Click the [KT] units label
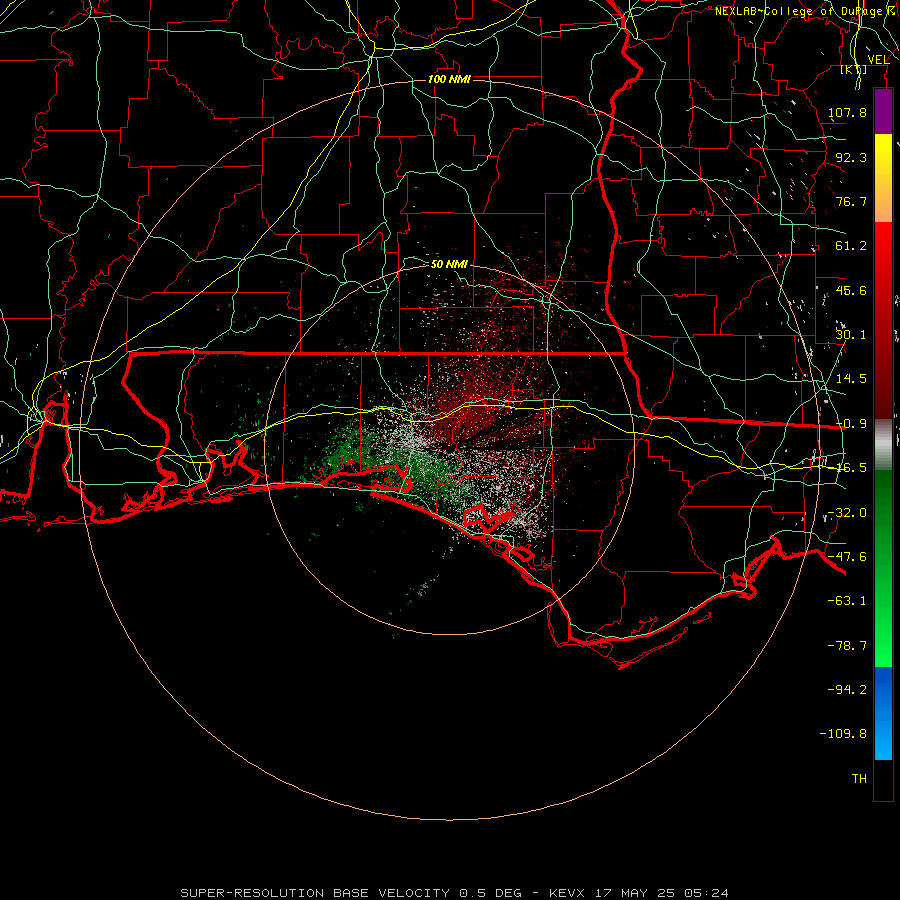The width and height of the screenshot is (900, 900). pos(854,69)
